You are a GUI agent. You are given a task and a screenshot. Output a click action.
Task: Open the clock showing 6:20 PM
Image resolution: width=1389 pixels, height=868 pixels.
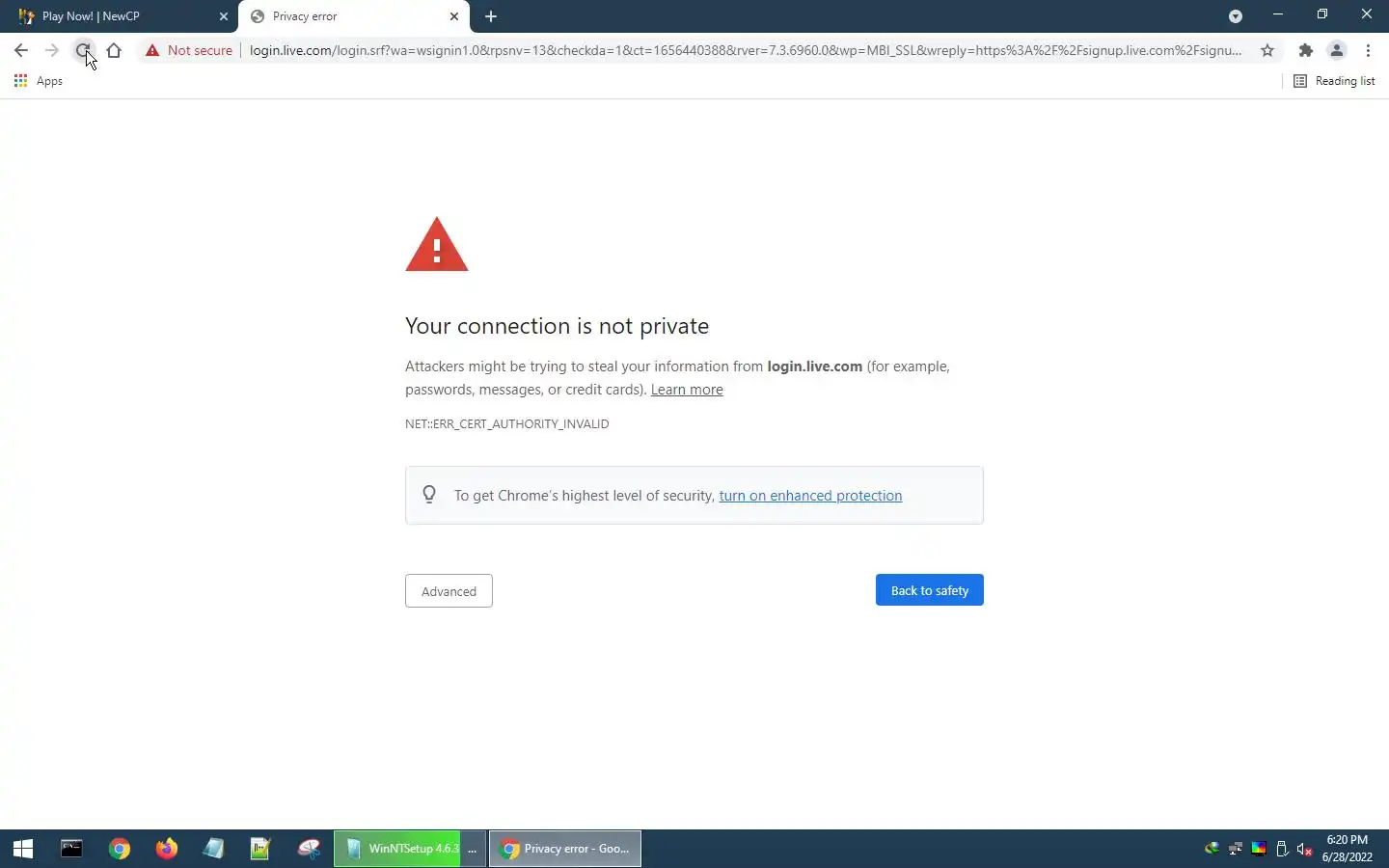(x=1348, y=849)
